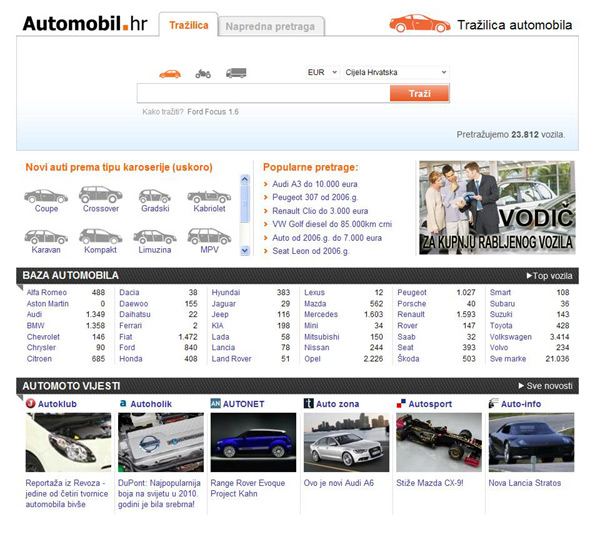Viewport: 600px width, 539px height.
Task: Click the Auto-info source icon
Action: click(x=494, y=404)
